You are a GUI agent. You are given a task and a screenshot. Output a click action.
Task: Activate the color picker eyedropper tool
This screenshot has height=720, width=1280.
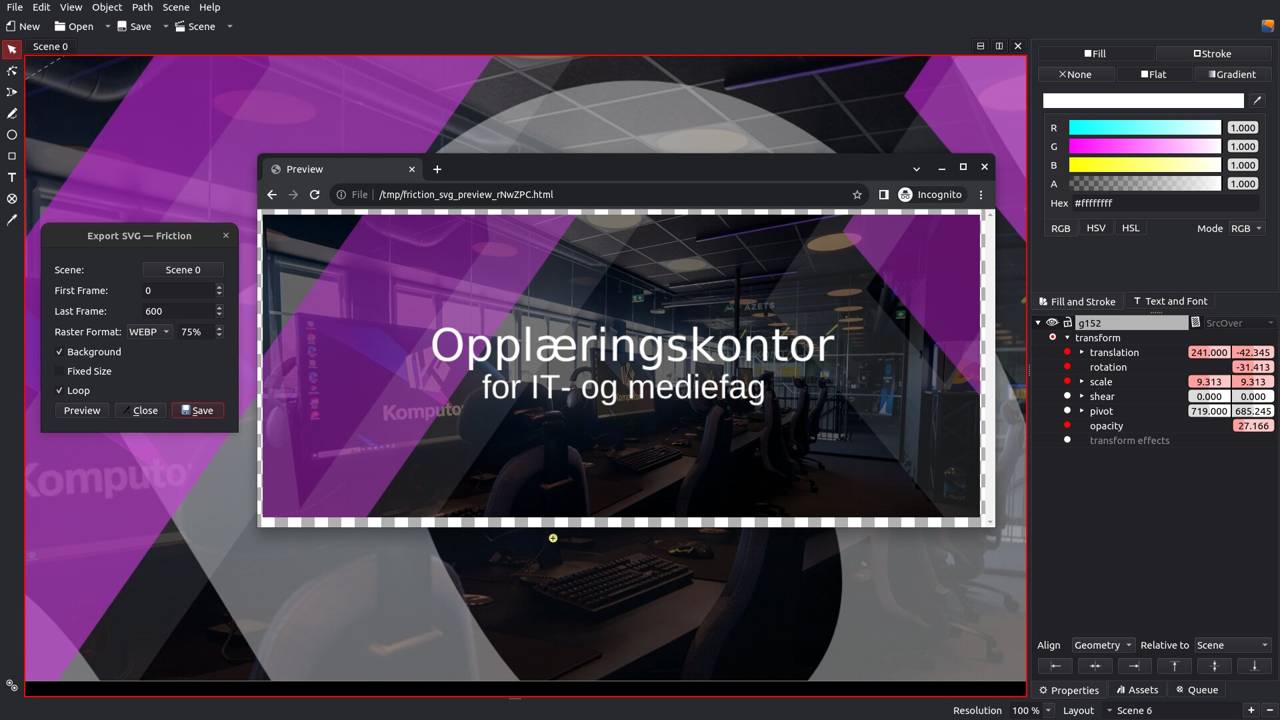pos(12,219)
